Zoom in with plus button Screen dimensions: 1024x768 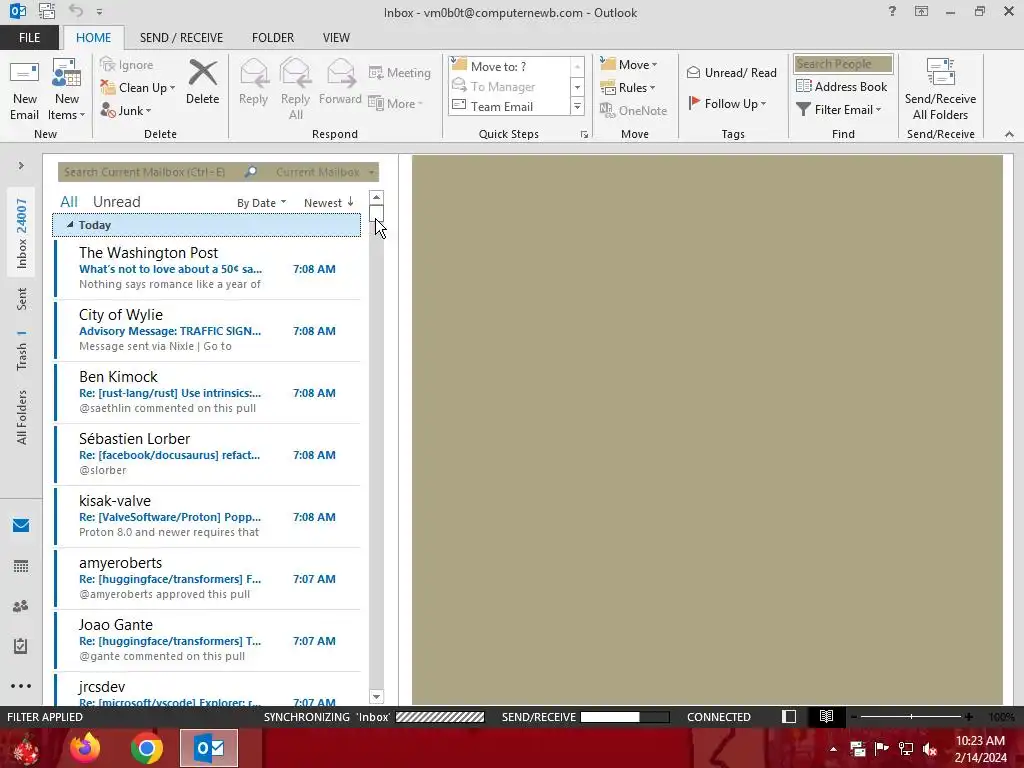(968, 716)
